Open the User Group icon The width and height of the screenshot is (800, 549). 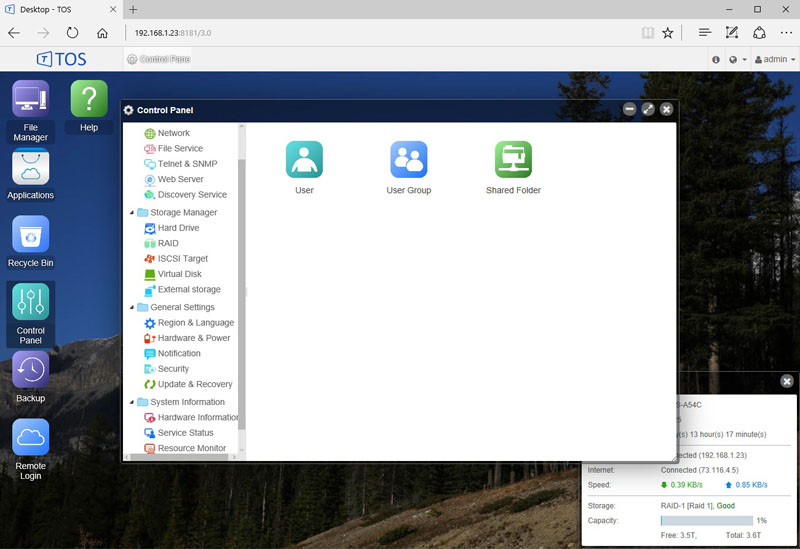[408, 160]
